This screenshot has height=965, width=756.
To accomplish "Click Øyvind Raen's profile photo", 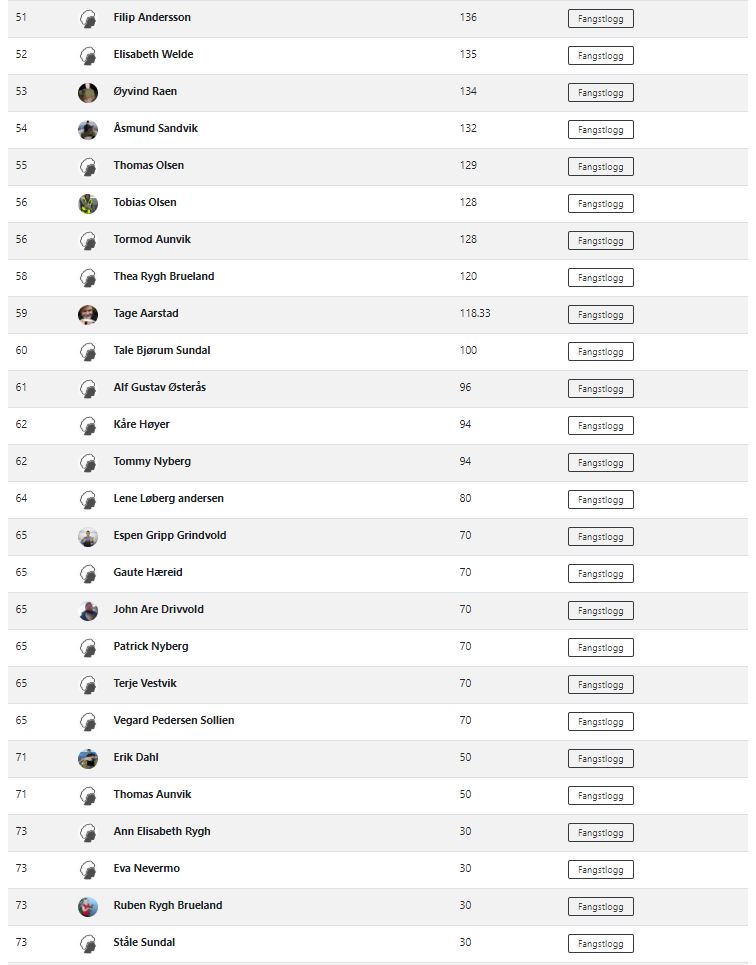I will tap(88, 93).
